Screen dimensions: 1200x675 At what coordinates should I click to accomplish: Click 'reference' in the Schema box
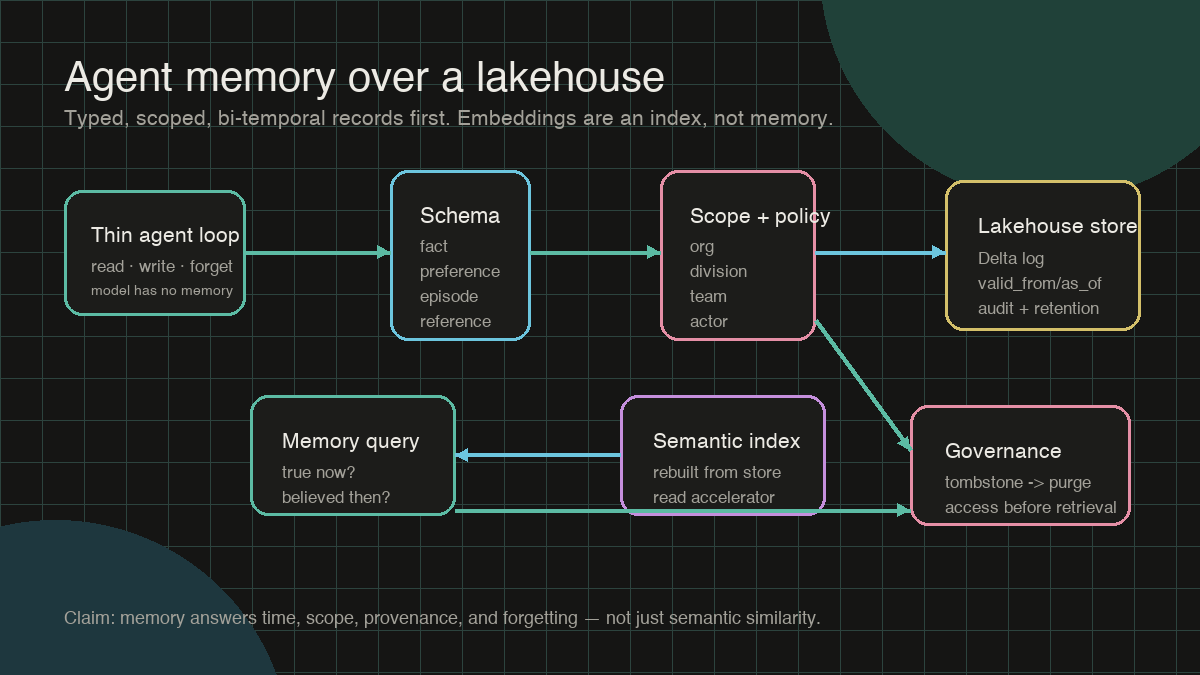pyautogui.click(x=456, y=321)
